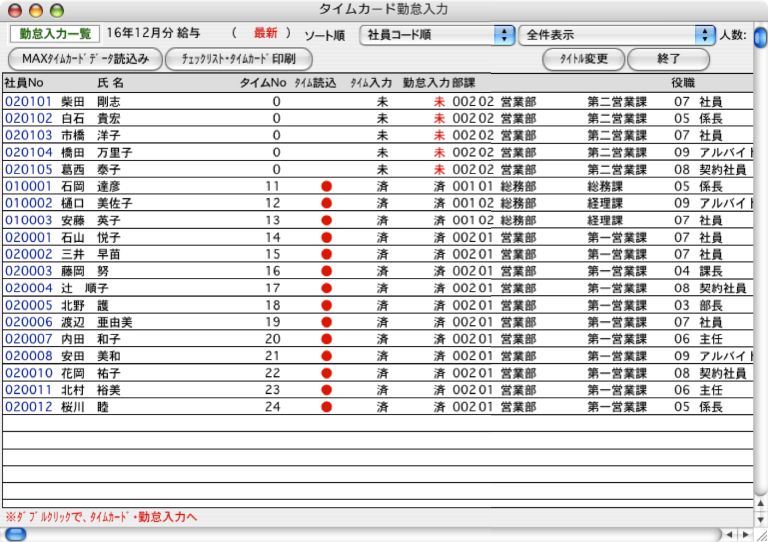
Task: Select employee number 010002 for 樋口 美佐子
Action: click(x=28, y=203)
